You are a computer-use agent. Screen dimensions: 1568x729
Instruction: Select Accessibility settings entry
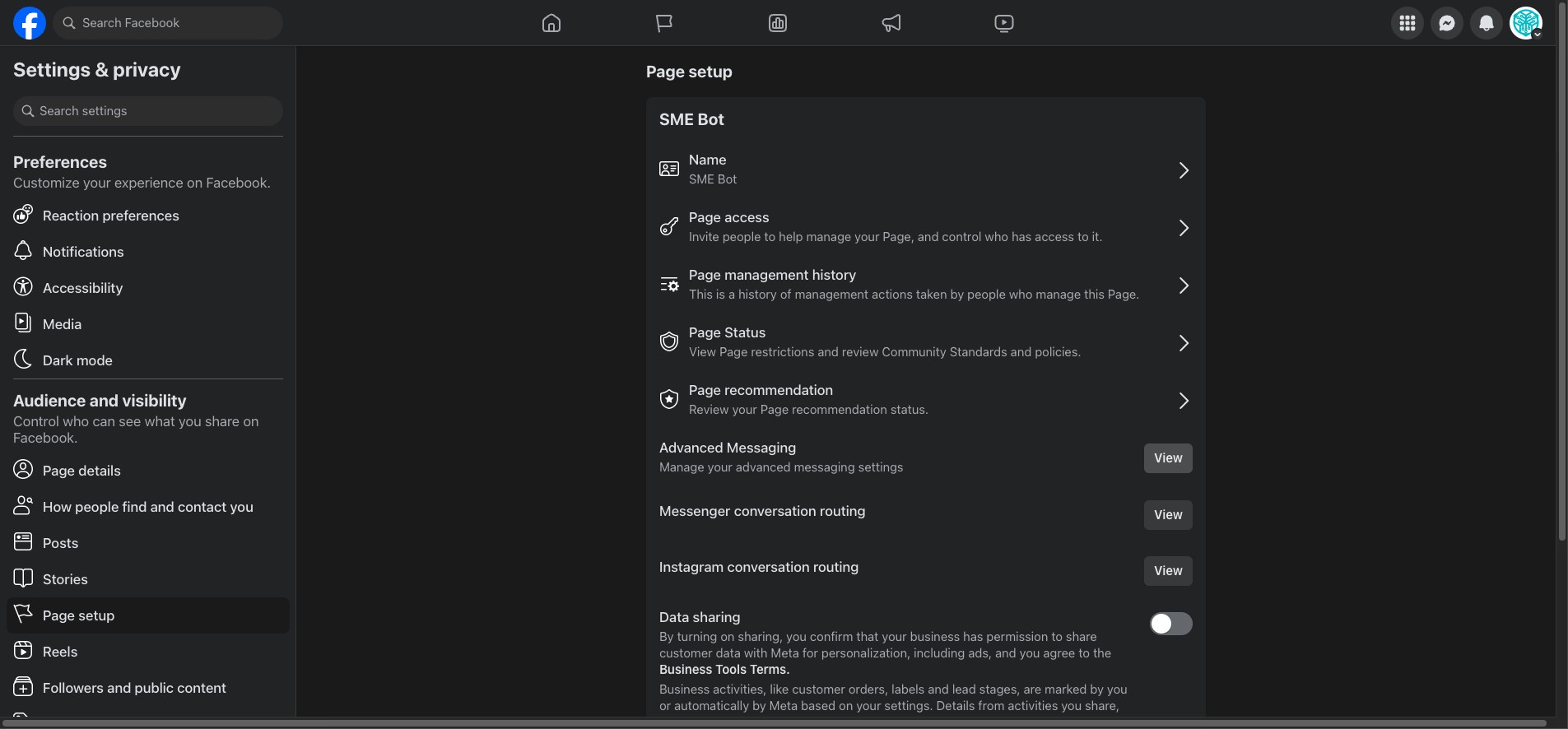point(148,288)
